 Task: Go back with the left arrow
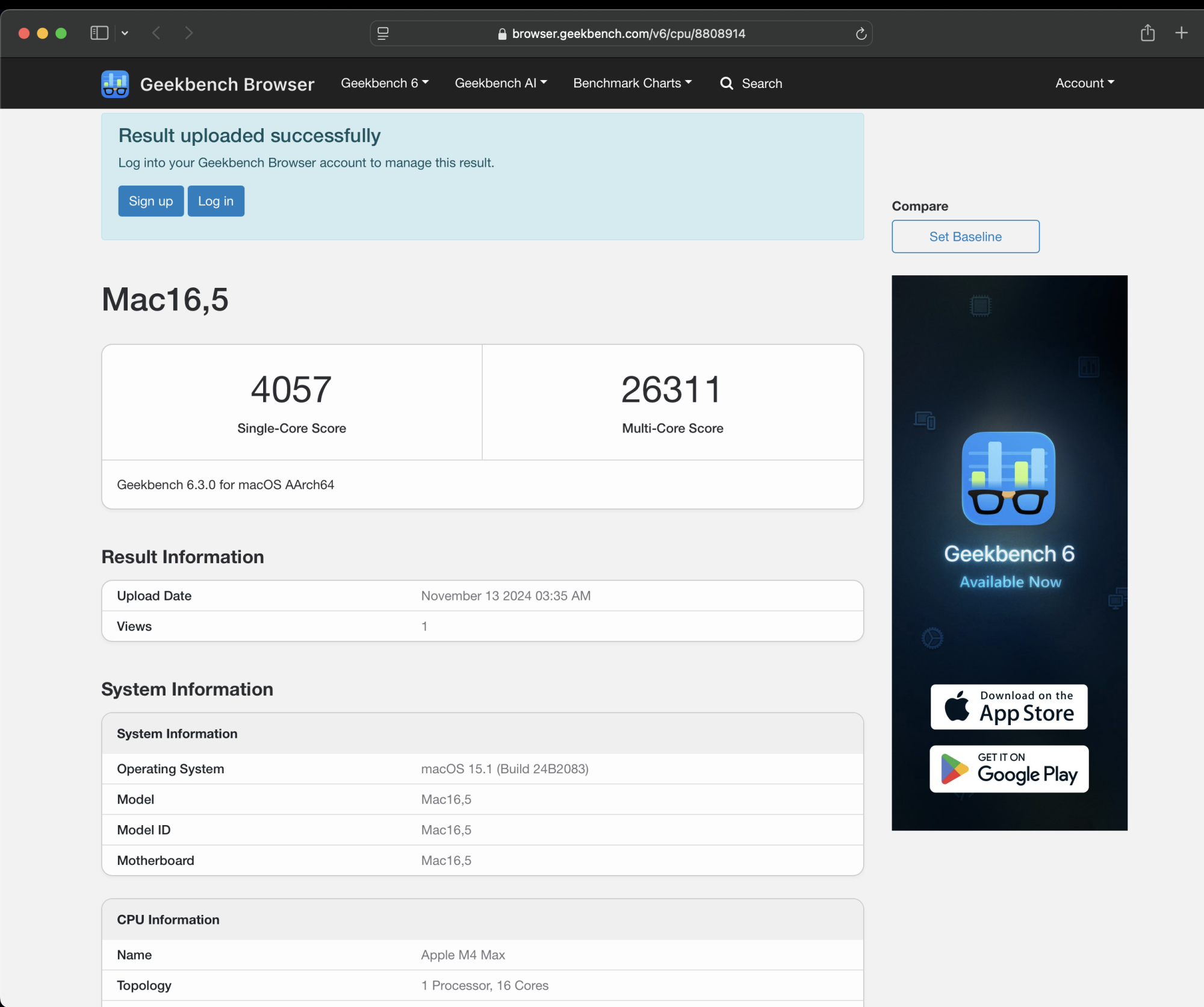pyautogui.click(x=157, y=33)
